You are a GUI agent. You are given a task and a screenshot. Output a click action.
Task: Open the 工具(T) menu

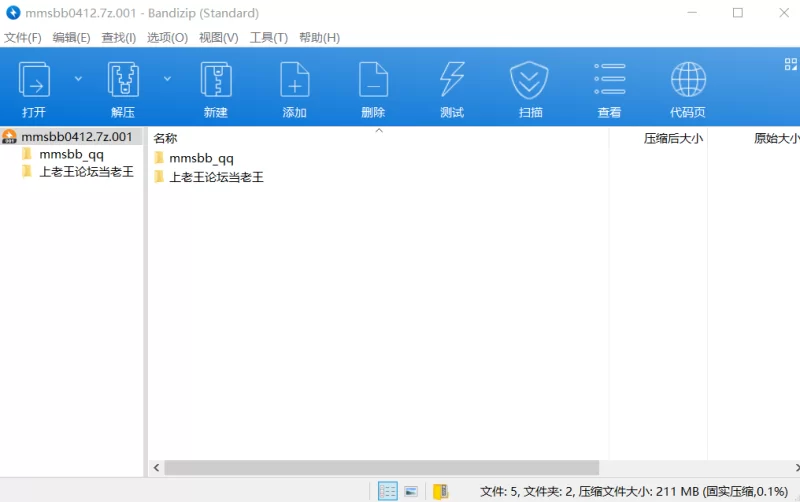(268, 37)
